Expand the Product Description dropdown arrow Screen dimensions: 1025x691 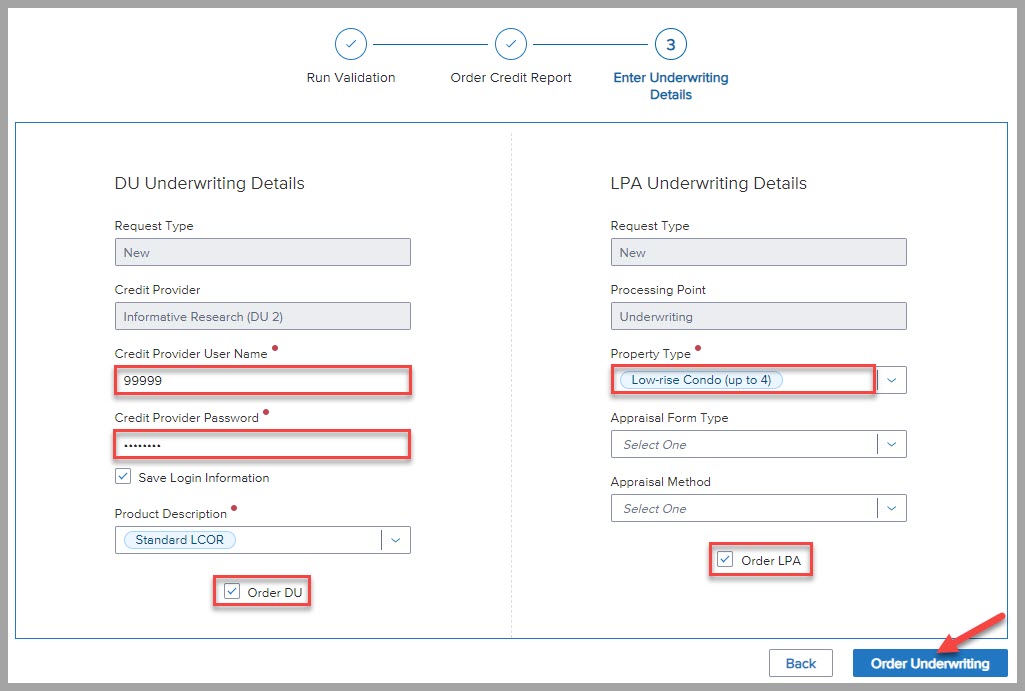395,540
